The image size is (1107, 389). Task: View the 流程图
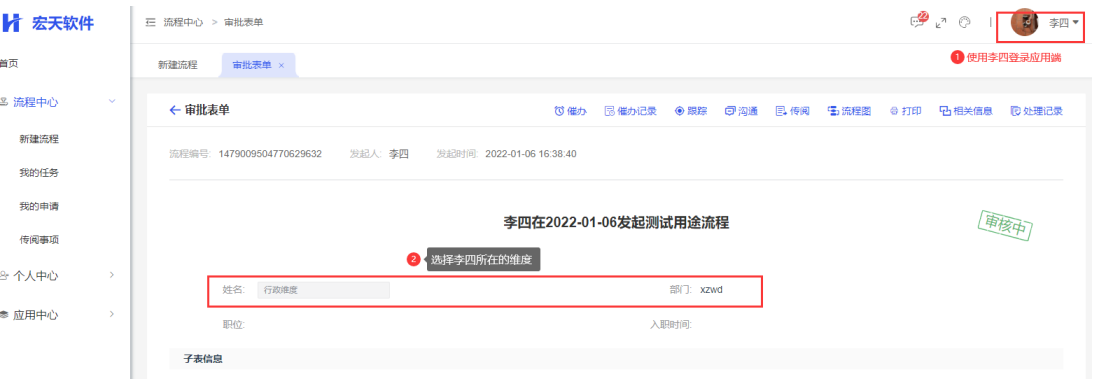pos(849,111)
